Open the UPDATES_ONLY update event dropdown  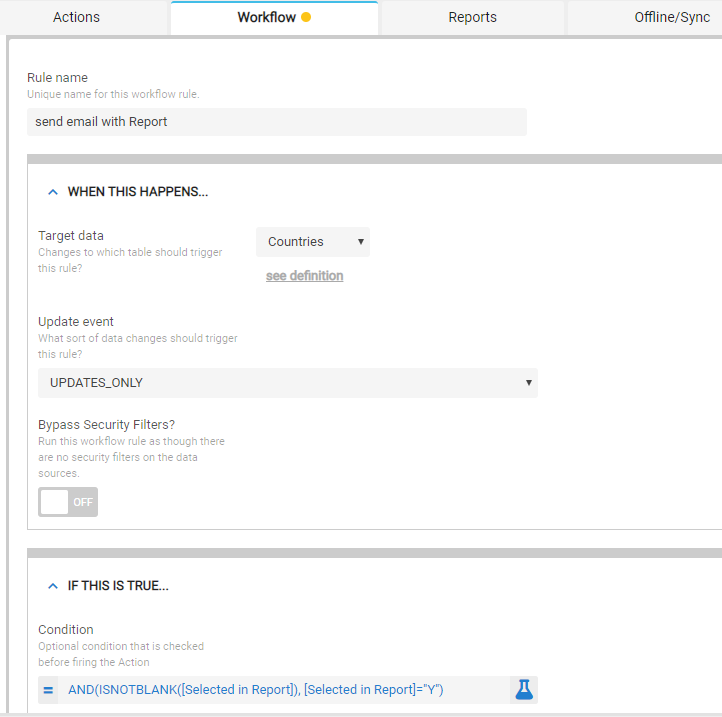pos(288,383)
